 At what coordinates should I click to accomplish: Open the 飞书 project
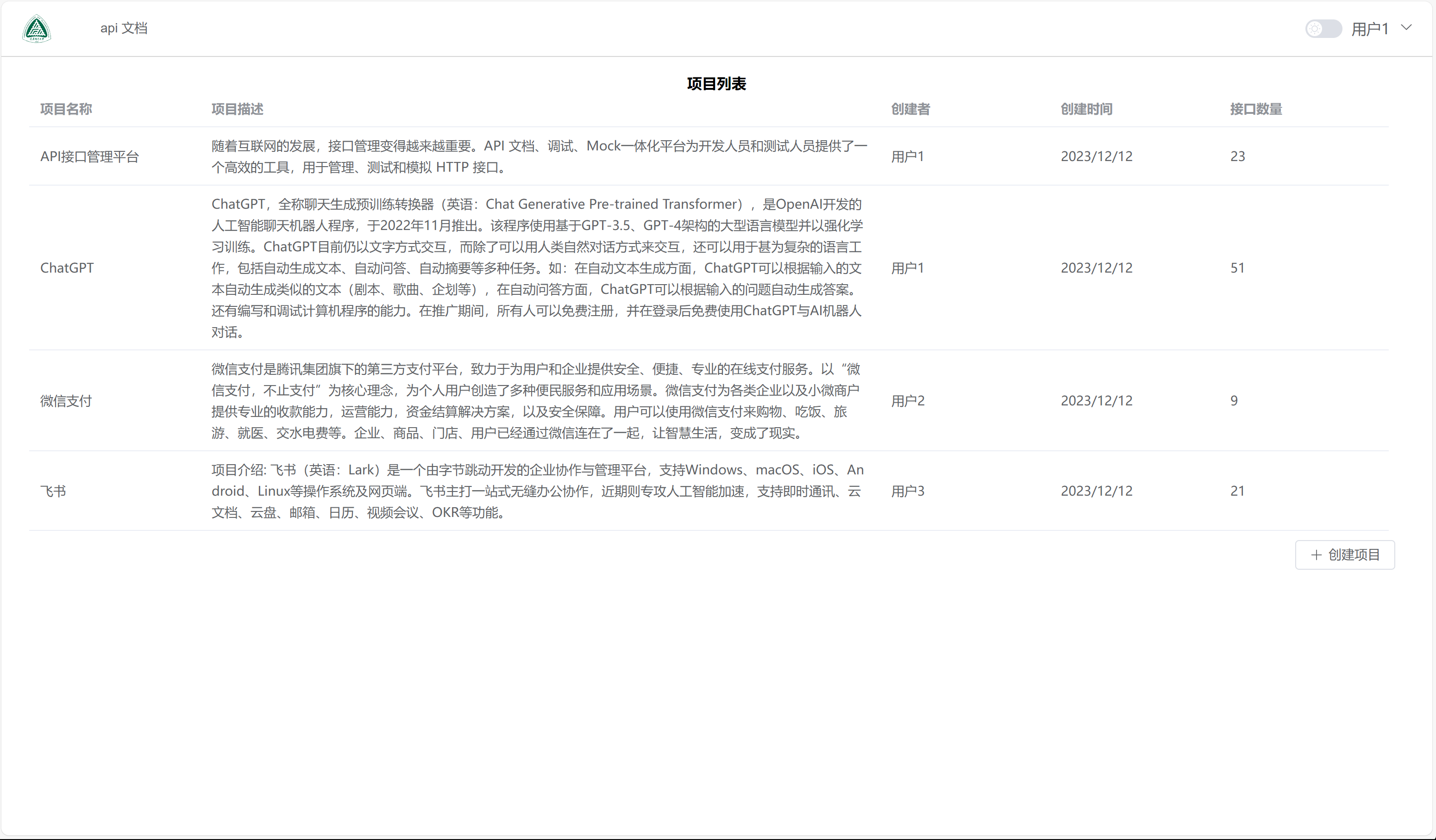pos(54,491)
